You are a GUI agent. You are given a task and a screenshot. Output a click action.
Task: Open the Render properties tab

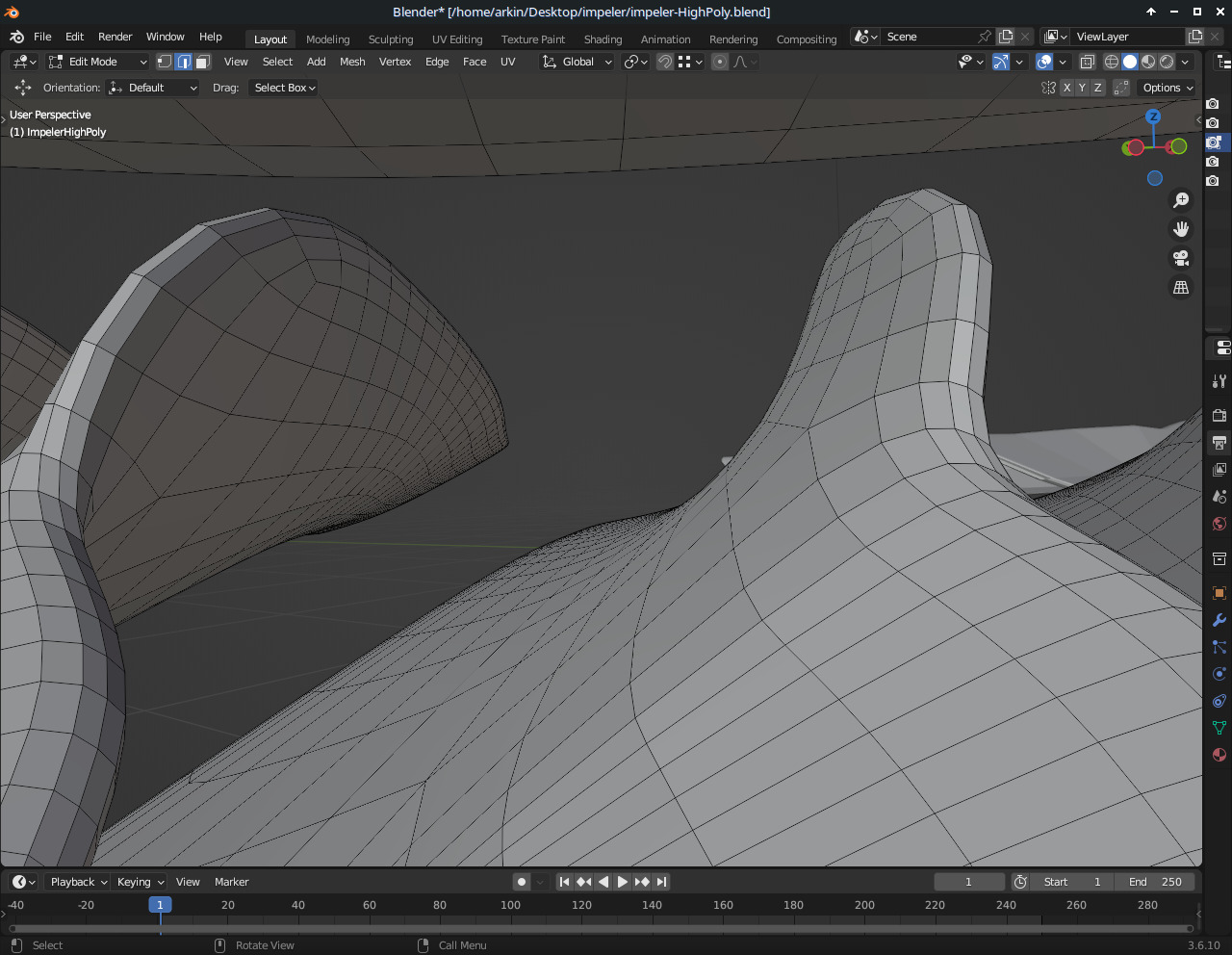click(x=1219, y=416)
